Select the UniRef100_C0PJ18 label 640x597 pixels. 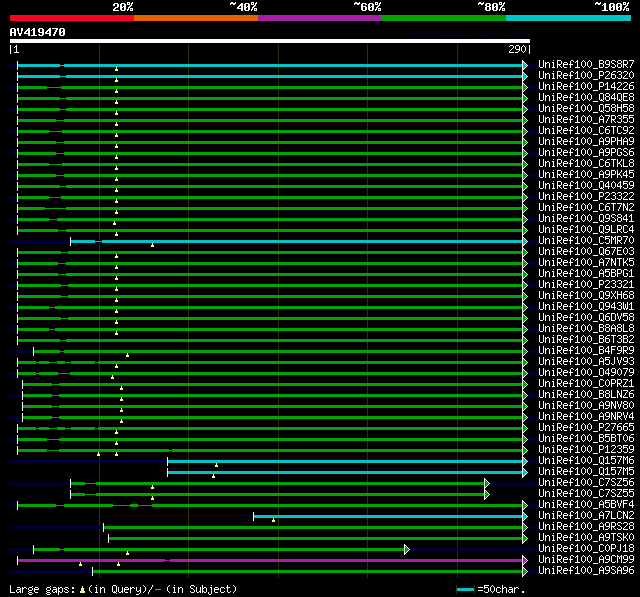pyautogui.click(x=586, y=549)
